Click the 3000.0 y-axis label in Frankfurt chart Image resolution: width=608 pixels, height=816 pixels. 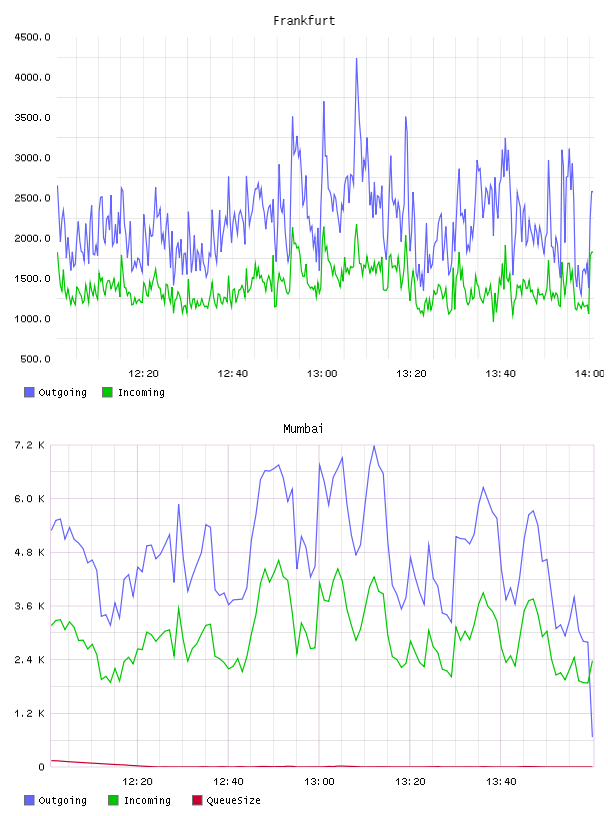coord(32,158)
